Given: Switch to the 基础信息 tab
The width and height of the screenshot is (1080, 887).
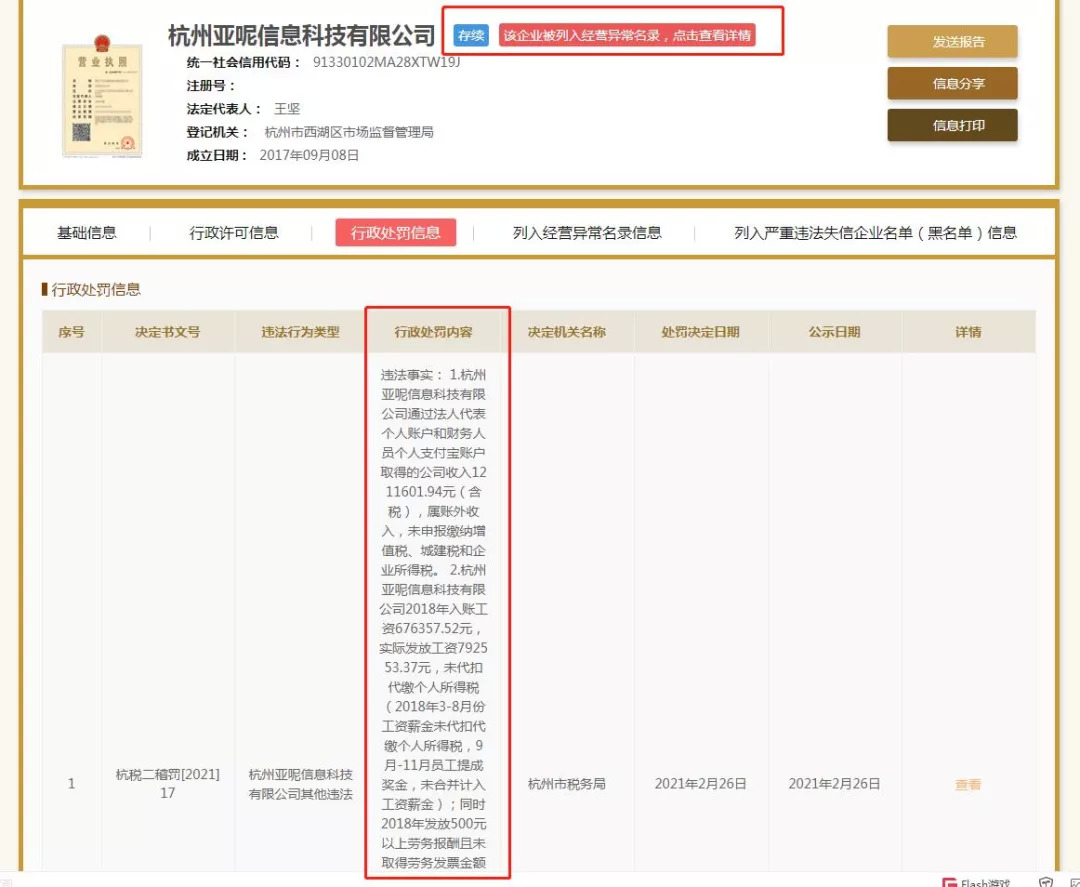Looking at the screenshot, I should 87,233.
